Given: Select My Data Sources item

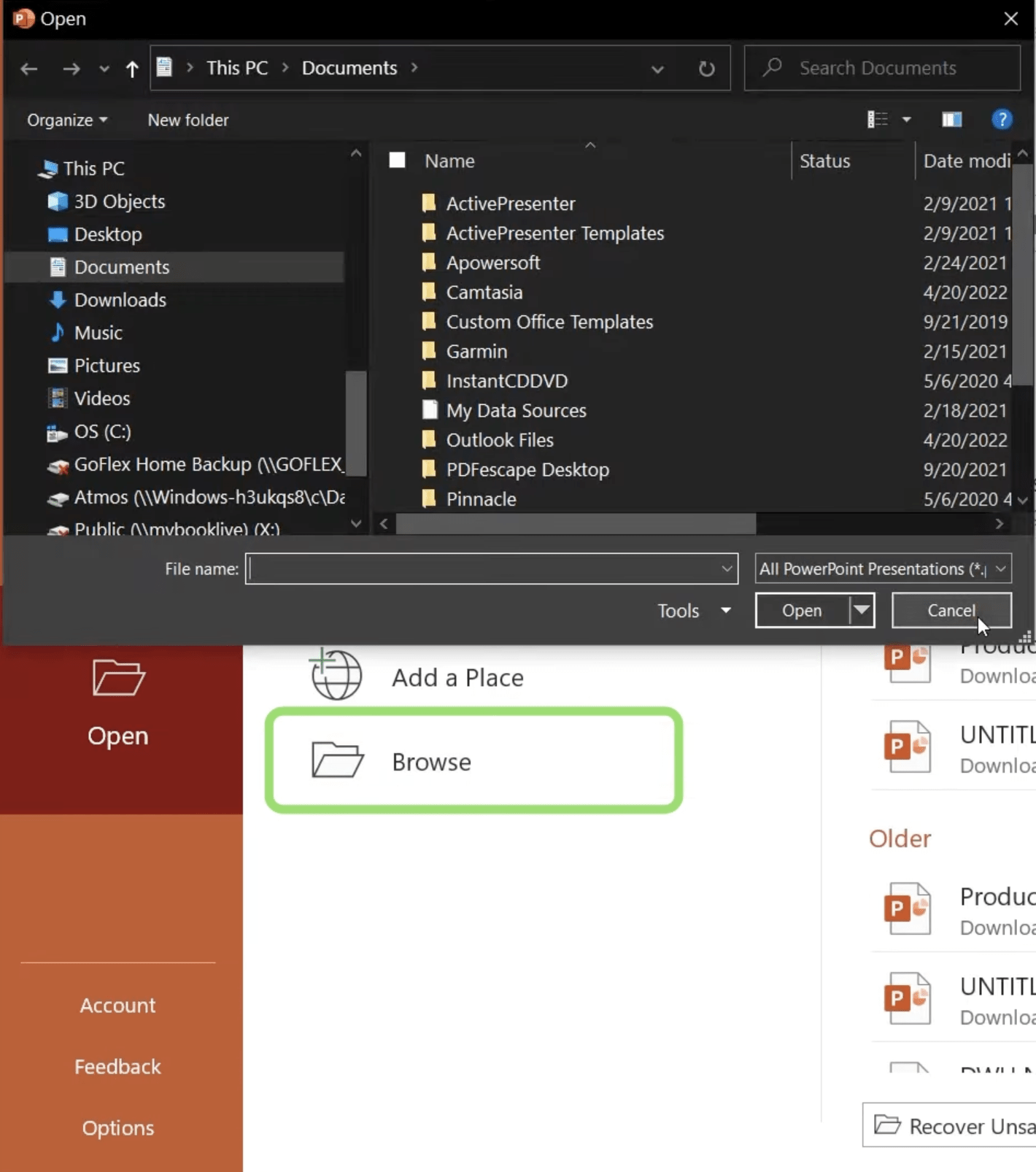Looking at the screenshot, I should 517,411.
